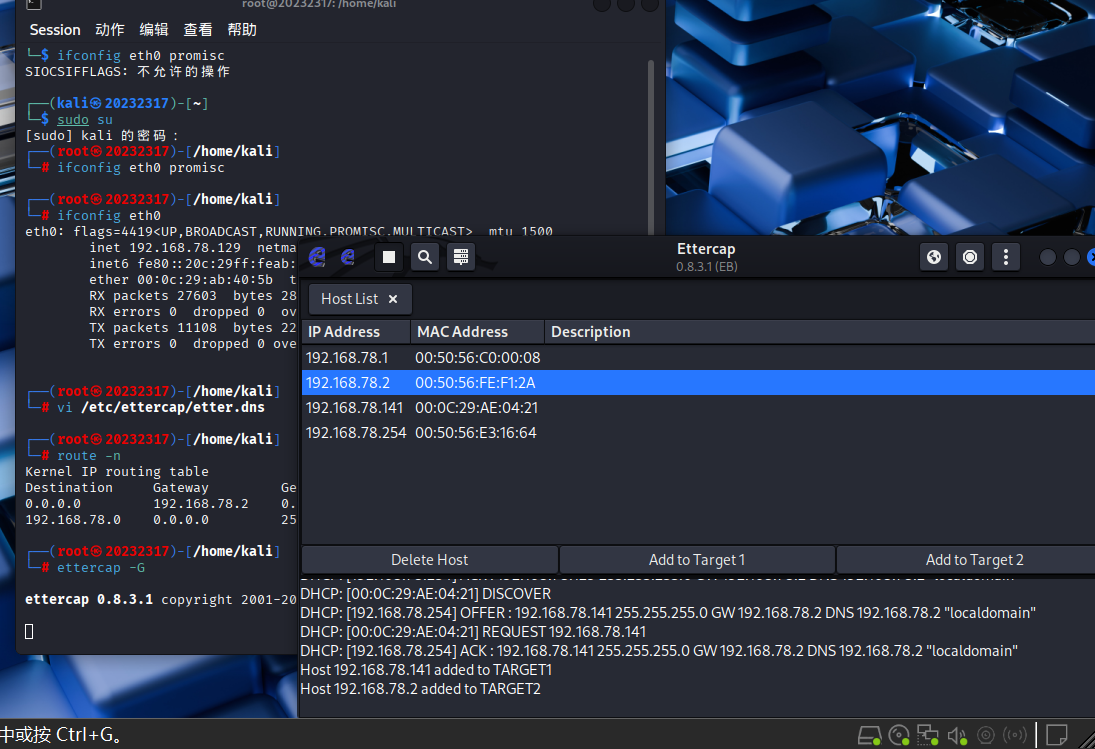
Task: Click VM wireless broadcast status icon
Action: coord(1015,735)
